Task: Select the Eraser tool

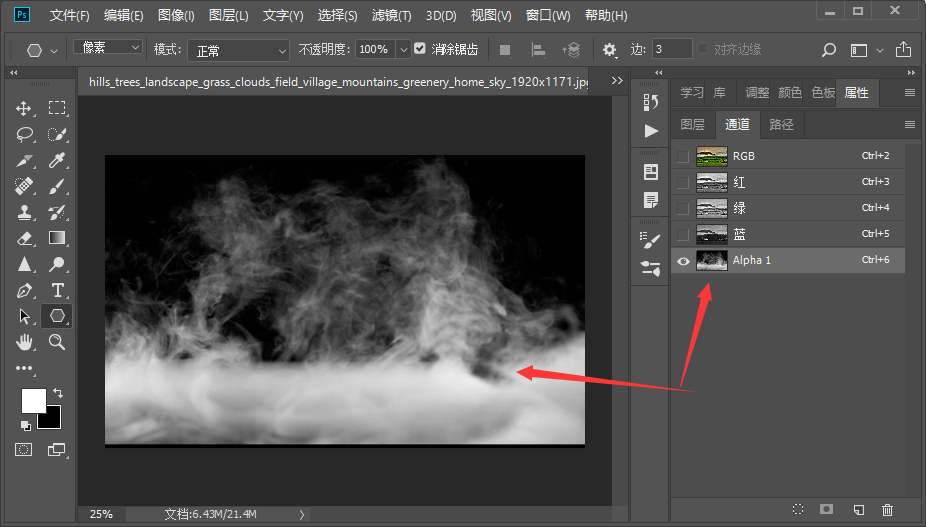Action: (25, 238)
